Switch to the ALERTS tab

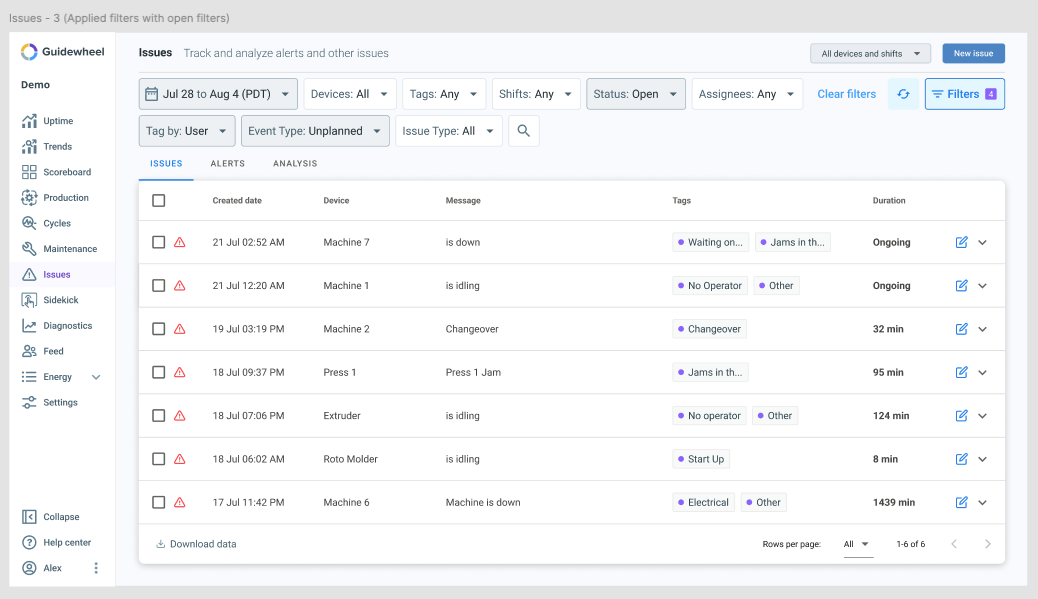click(228, 163)
